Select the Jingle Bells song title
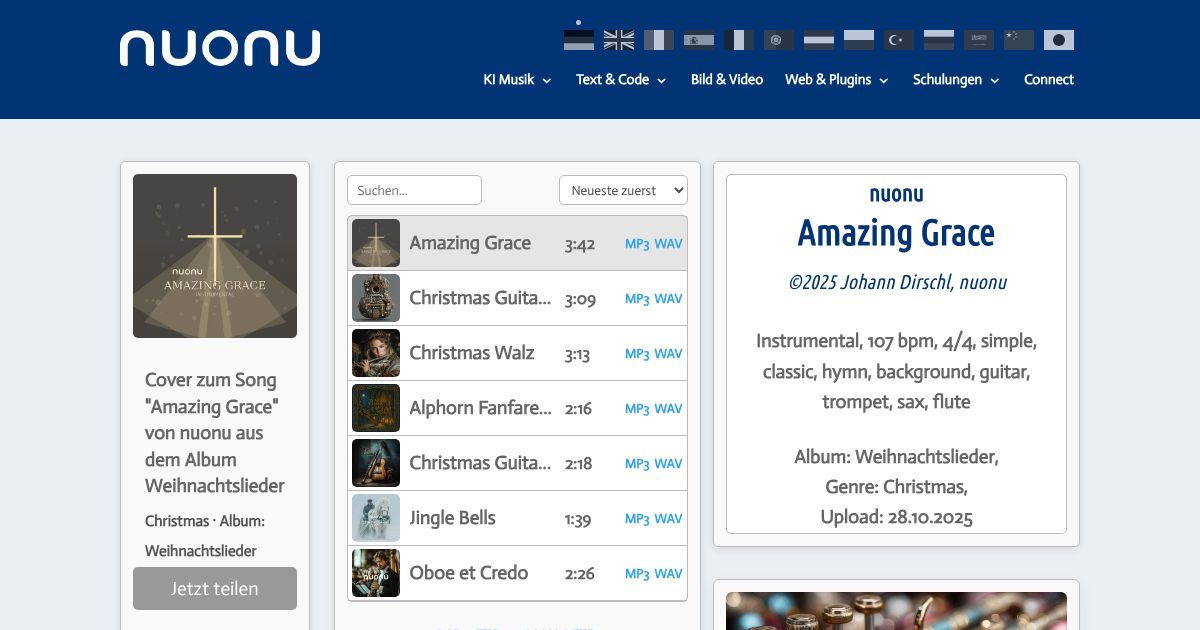This screenshot has width=1200, height=630. [452, 518]
